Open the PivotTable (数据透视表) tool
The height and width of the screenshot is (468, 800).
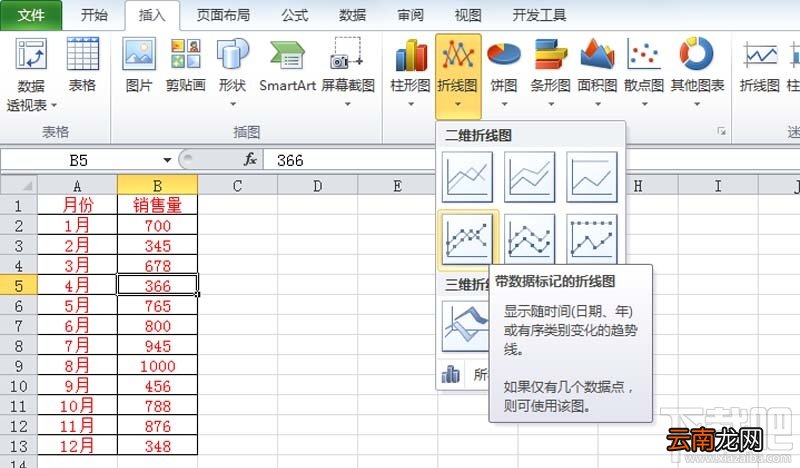[x=31, y=75]
